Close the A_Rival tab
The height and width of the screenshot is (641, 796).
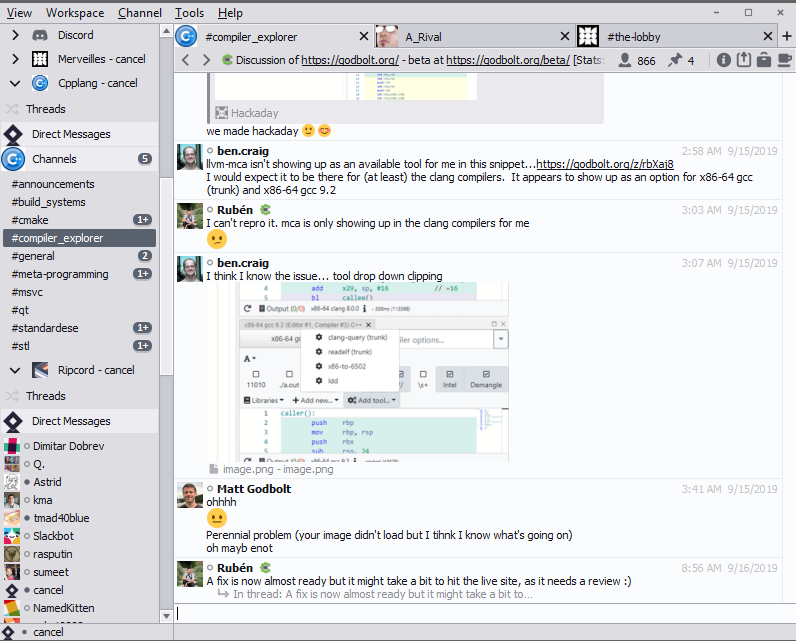click(565, 37)
